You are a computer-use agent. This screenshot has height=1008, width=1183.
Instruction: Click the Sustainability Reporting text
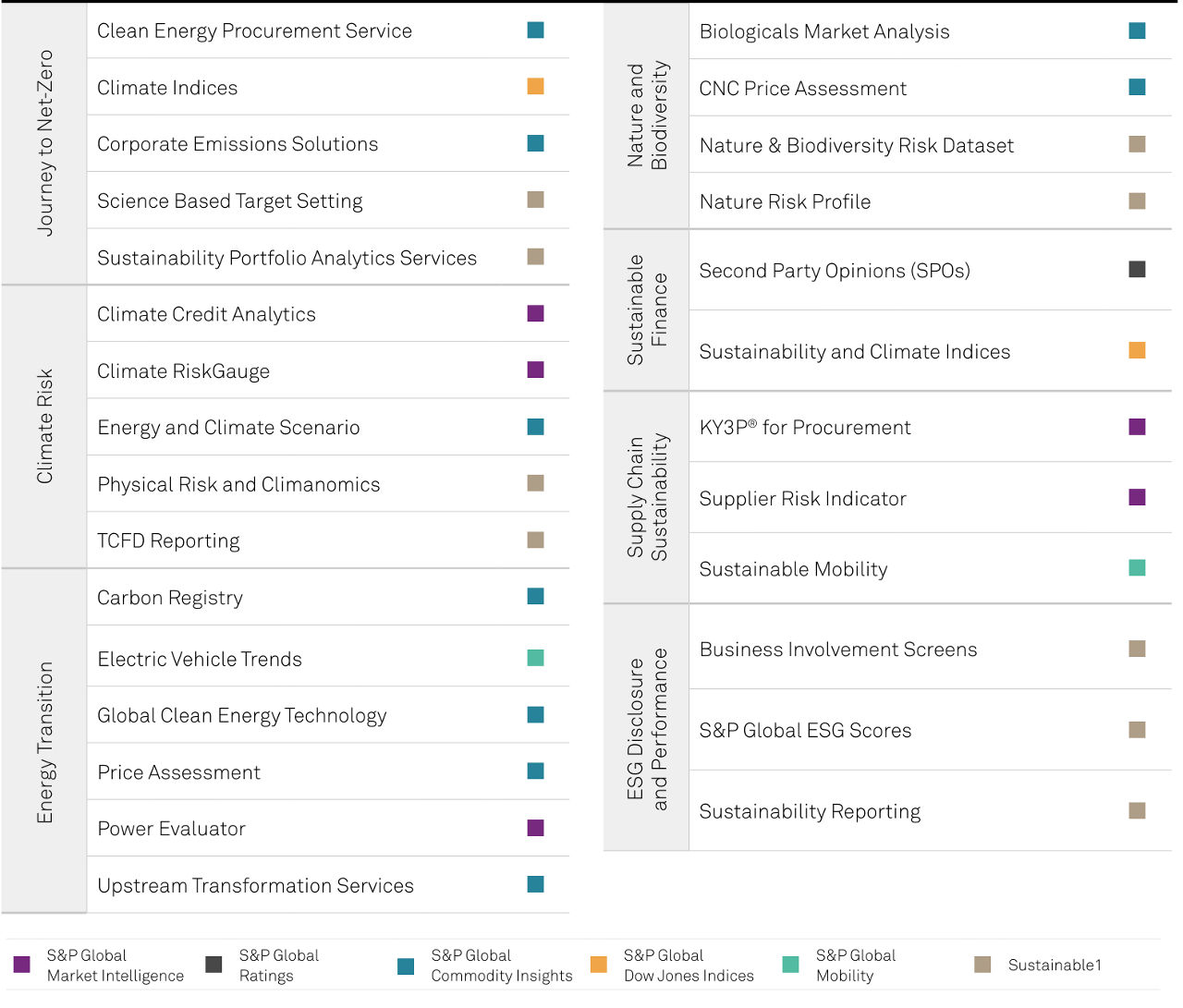(810, 812)
